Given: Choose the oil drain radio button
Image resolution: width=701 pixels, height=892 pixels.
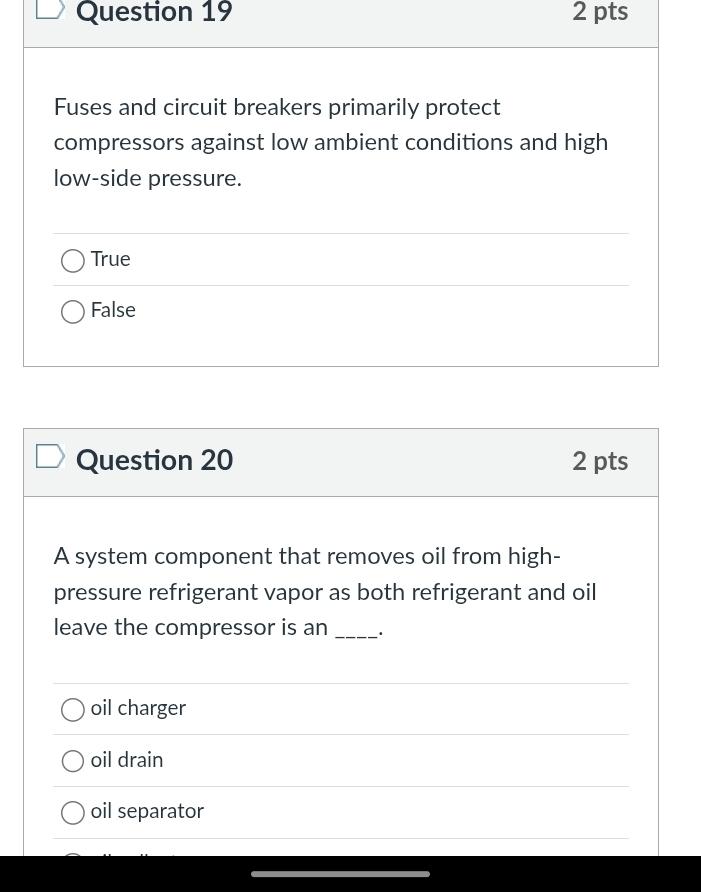Looking at the screenshot, I should click(73, 762).
